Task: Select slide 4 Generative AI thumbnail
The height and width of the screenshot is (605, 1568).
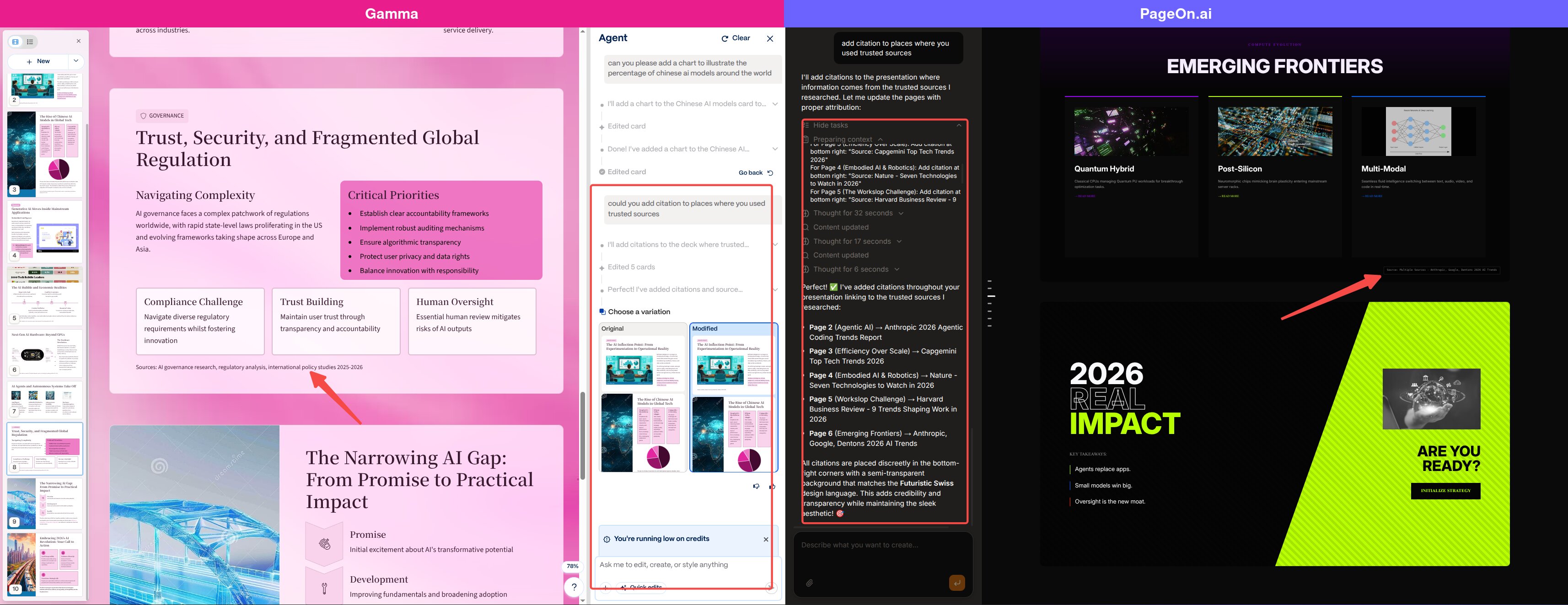Action: [x=45, y=231]
